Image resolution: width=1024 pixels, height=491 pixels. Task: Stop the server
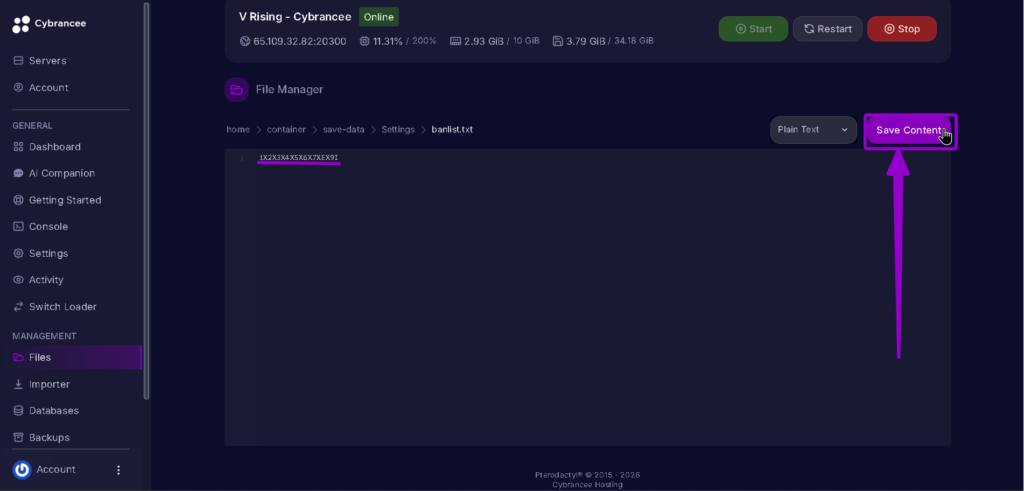click(902, 29)
